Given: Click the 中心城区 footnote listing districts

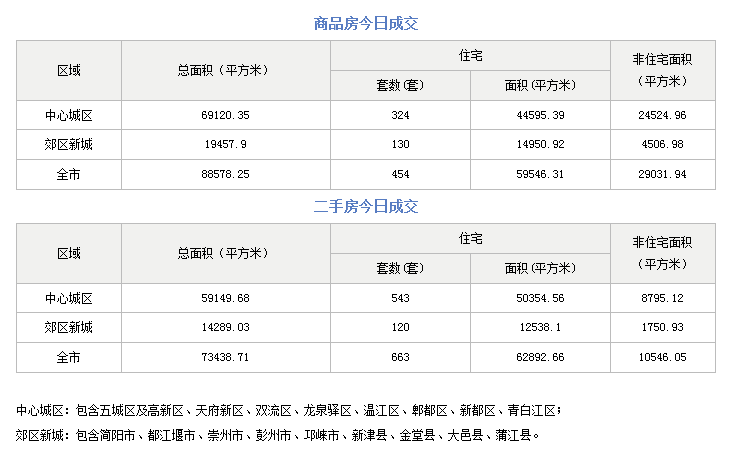Looking at the screenshot, I should 289,410.
